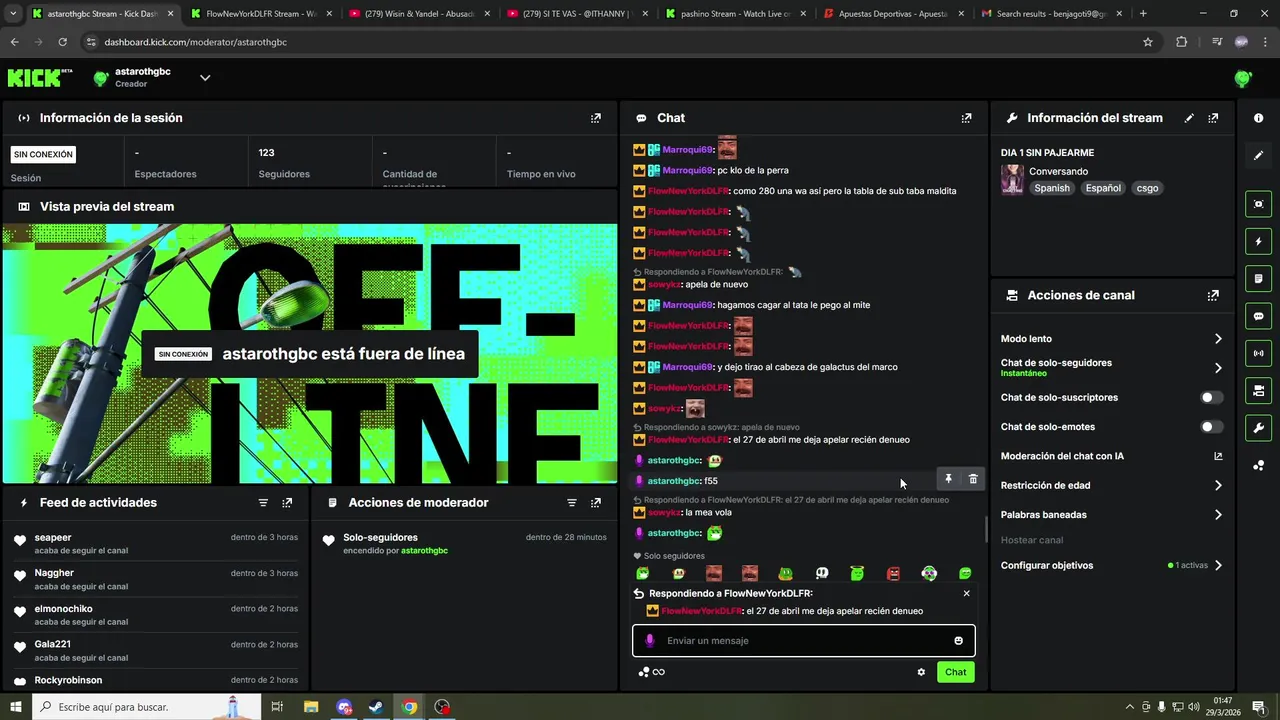Open Chrome from the Windows taskbar
The height and width of the screenshot is (720, 1280).
[x=409, y=707]
